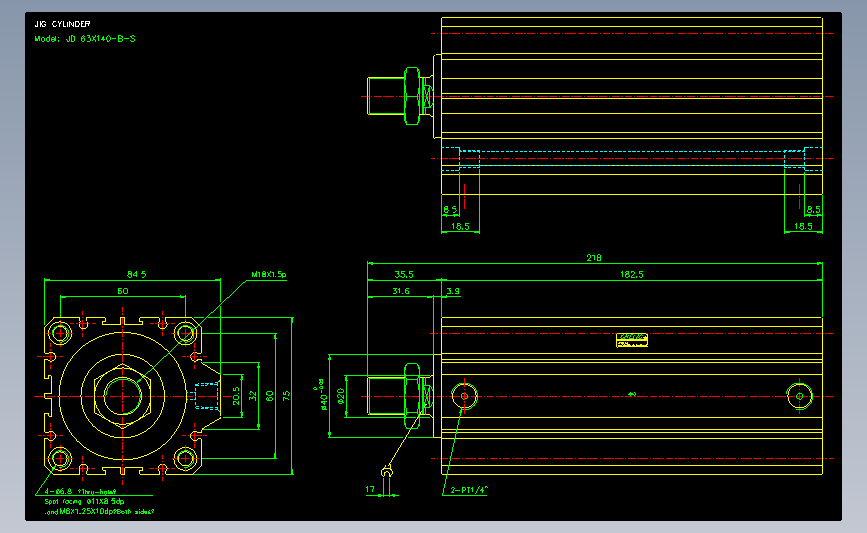This screenshot has width=867, height=533.
Task: Select the "4-ø6.8 thru-hole" note
Action: tap(80, 491)
